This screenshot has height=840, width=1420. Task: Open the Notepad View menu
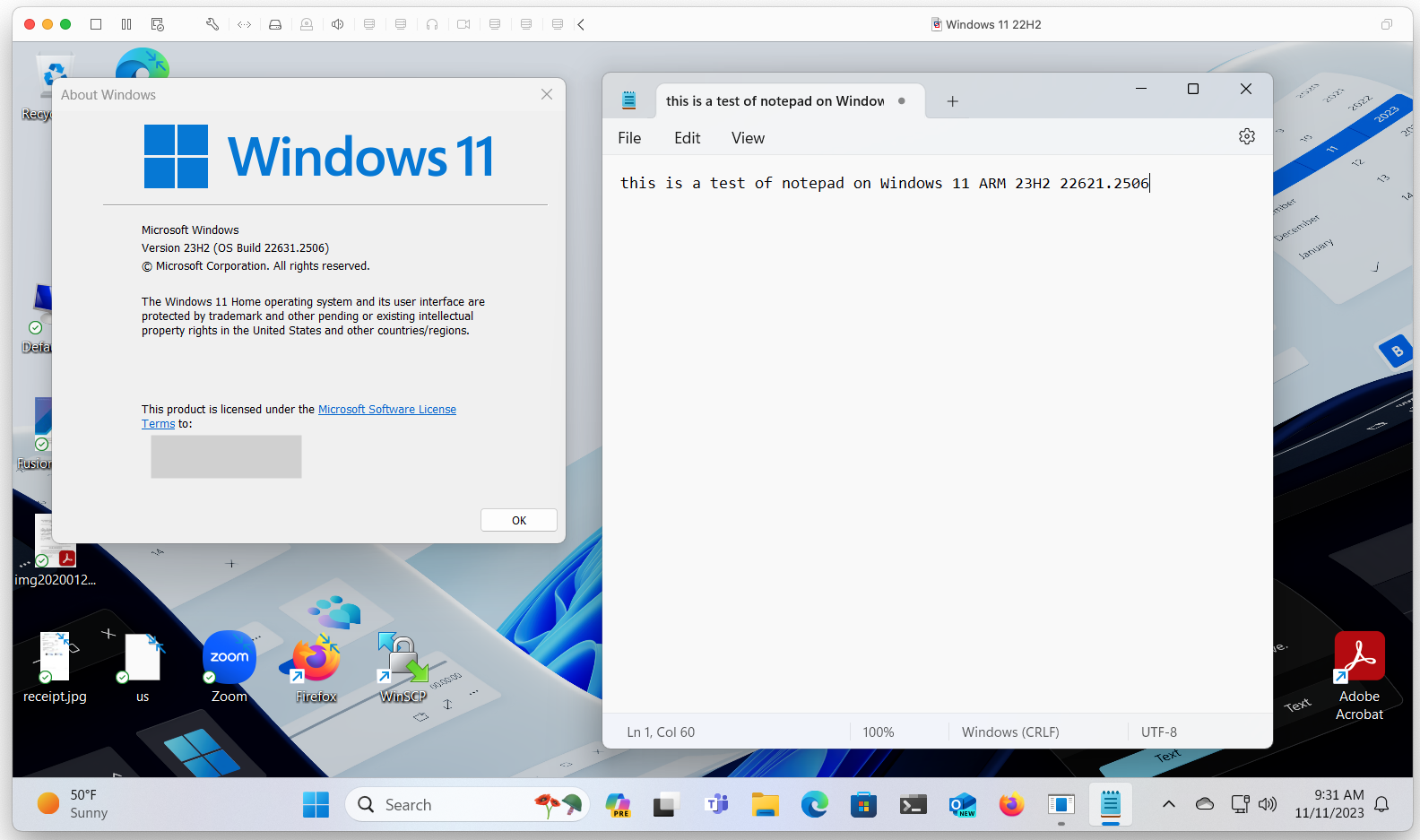(x=748, y=138)
